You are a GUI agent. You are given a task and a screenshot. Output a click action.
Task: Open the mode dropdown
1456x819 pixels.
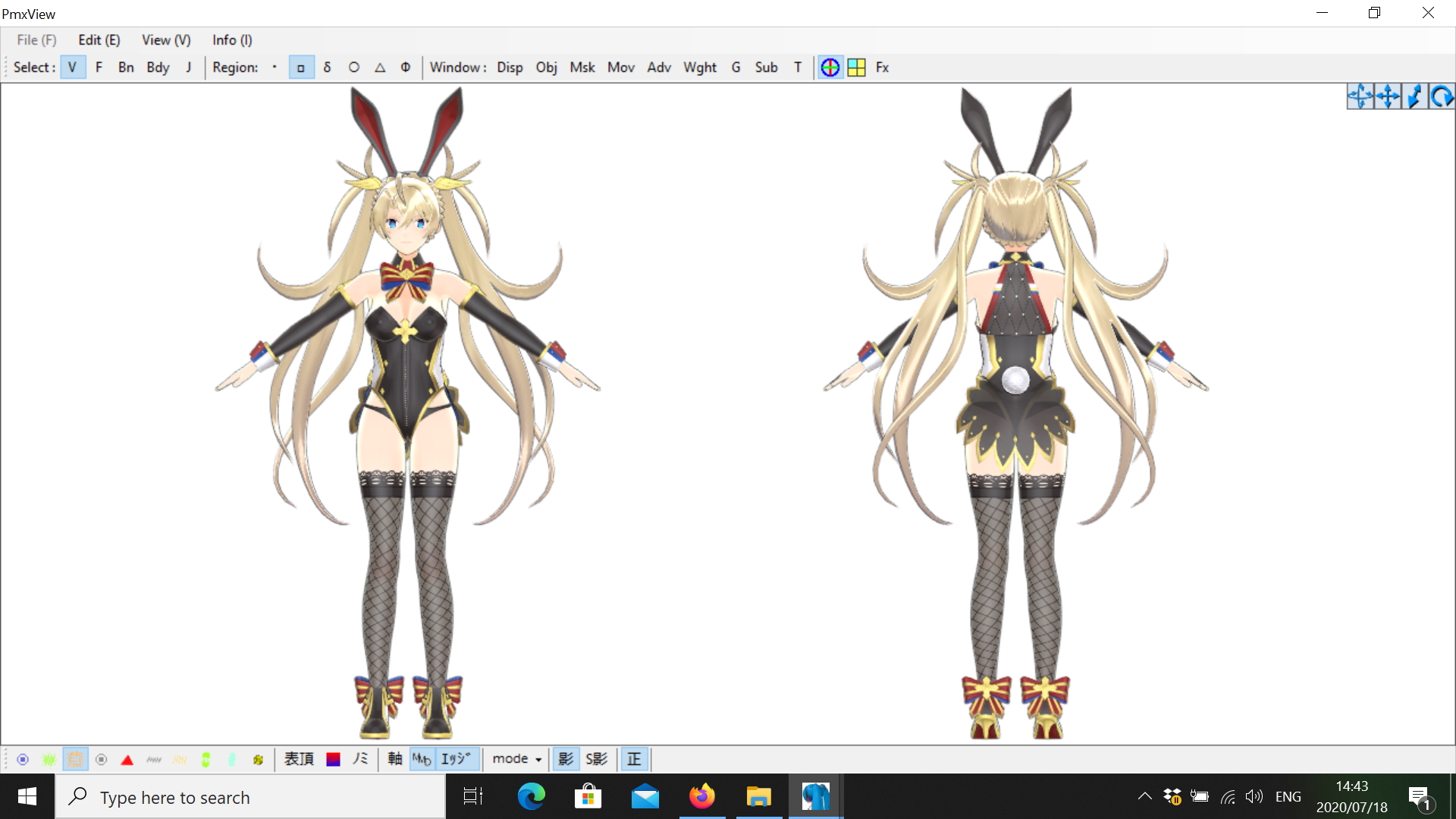(x=517, y=759)
